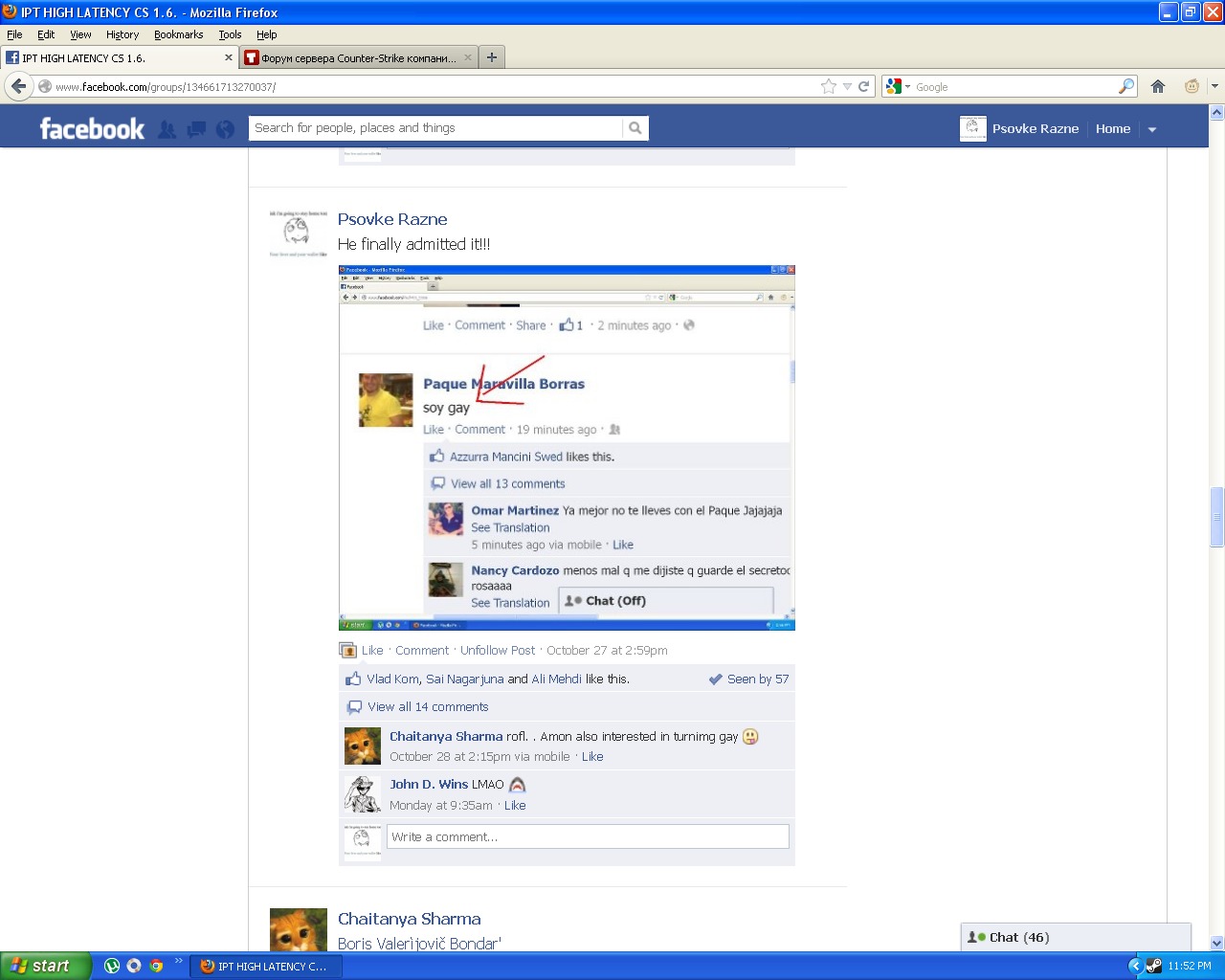Click IPT HIGH LATENCY taskbar button
Screen dimensions: 1225x980
pyautogui.click(x=265, y=966)
